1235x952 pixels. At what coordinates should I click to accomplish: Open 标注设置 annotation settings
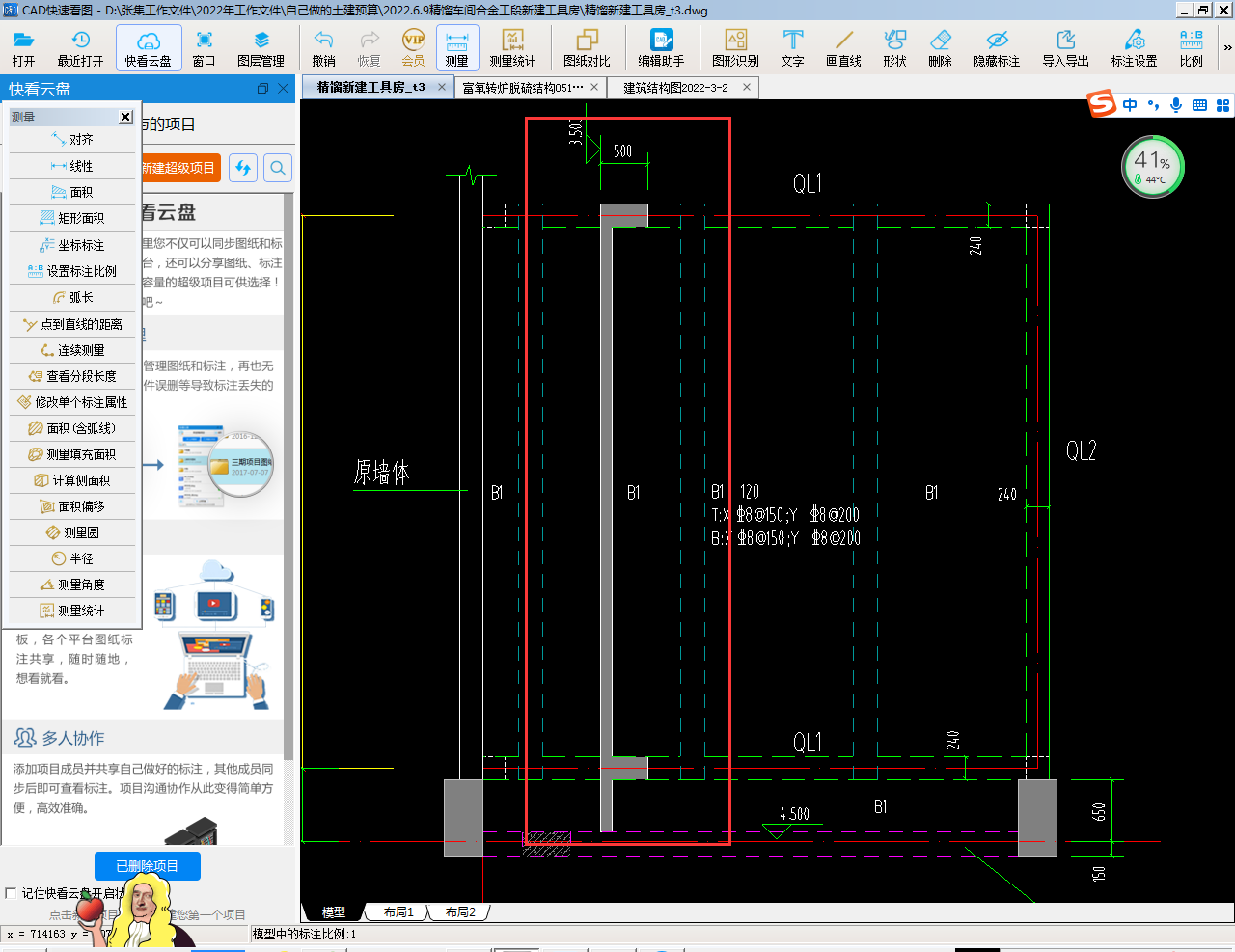[x=1135, y=48]
